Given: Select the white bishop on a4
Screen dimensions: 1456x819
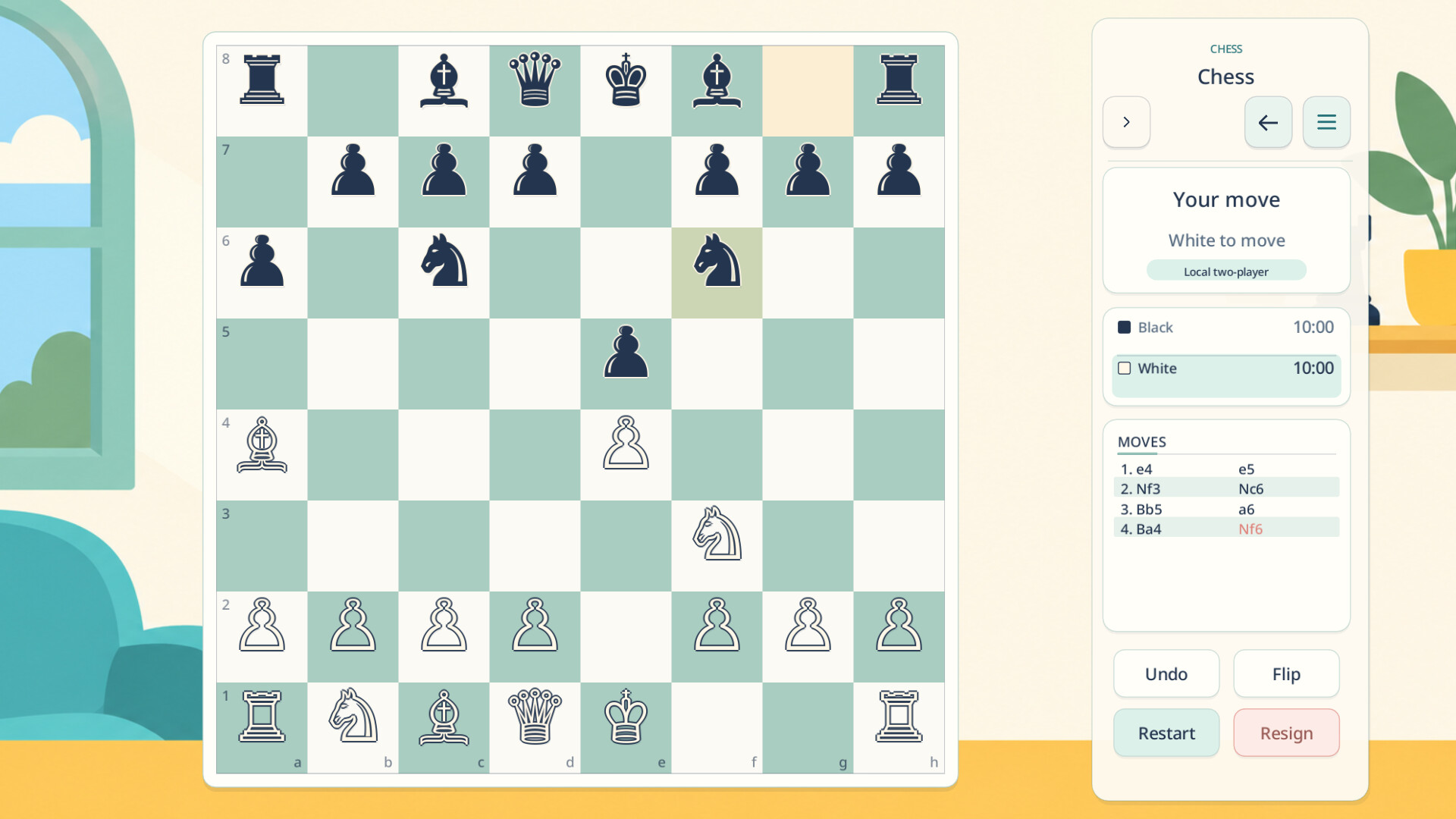Looking at the screenshot, I should point(262,444).
